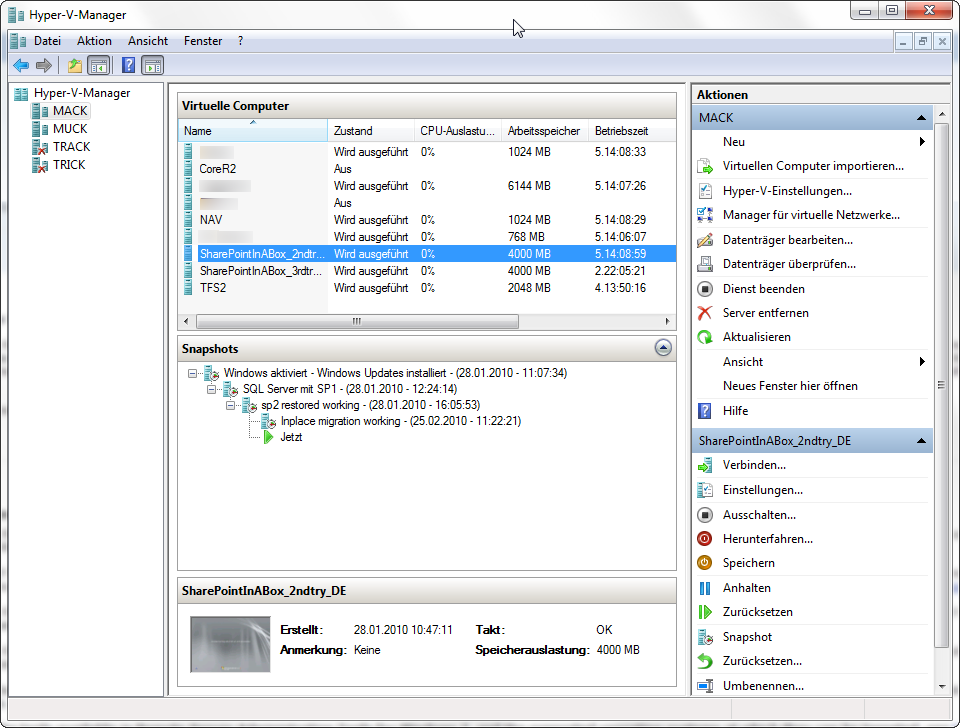Click the Herunterfahren shutdown icon

click(x=705, y=539)
